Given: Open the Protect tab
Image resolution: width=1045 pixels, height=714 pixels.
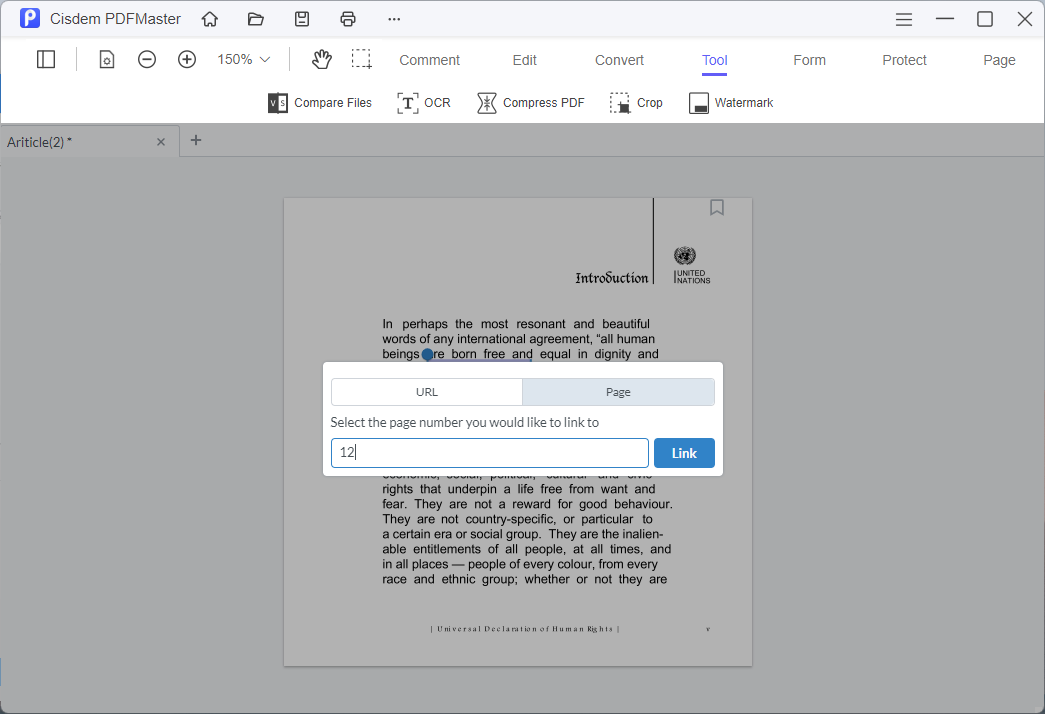Looking at the screenshot, I should point(904,60).
